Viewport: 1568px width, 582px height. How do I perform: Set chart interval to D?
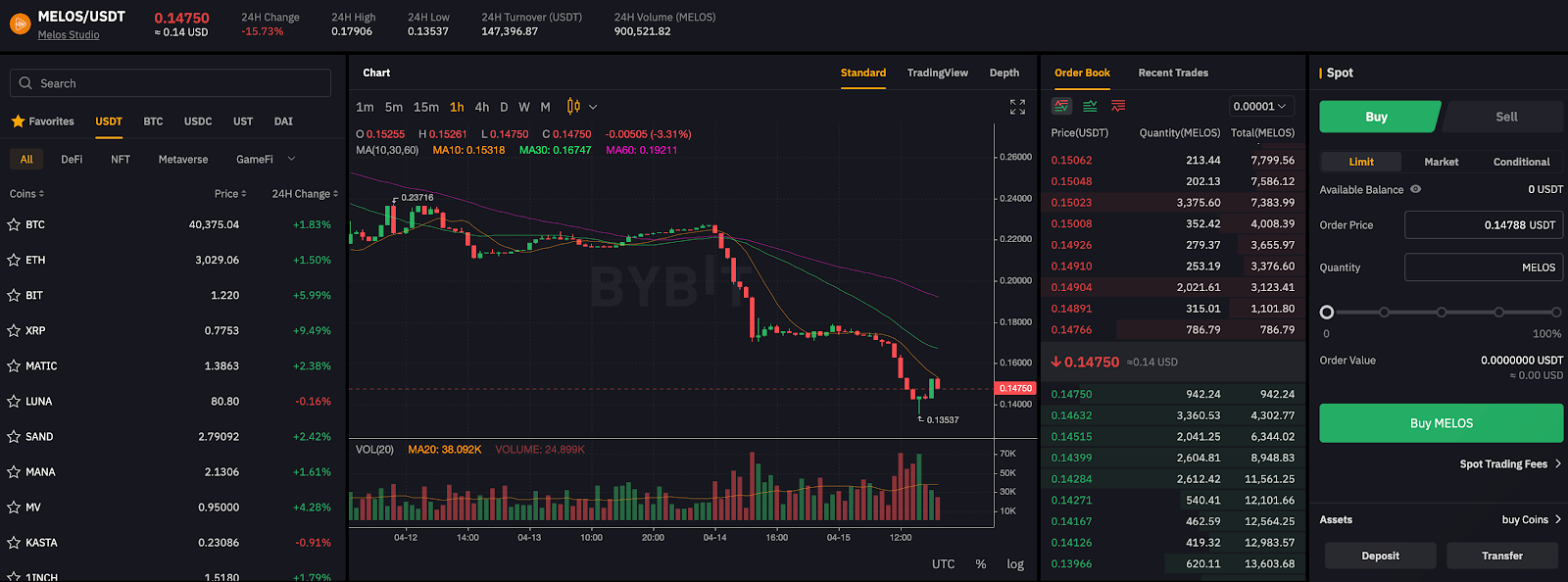tap(504, 107)
